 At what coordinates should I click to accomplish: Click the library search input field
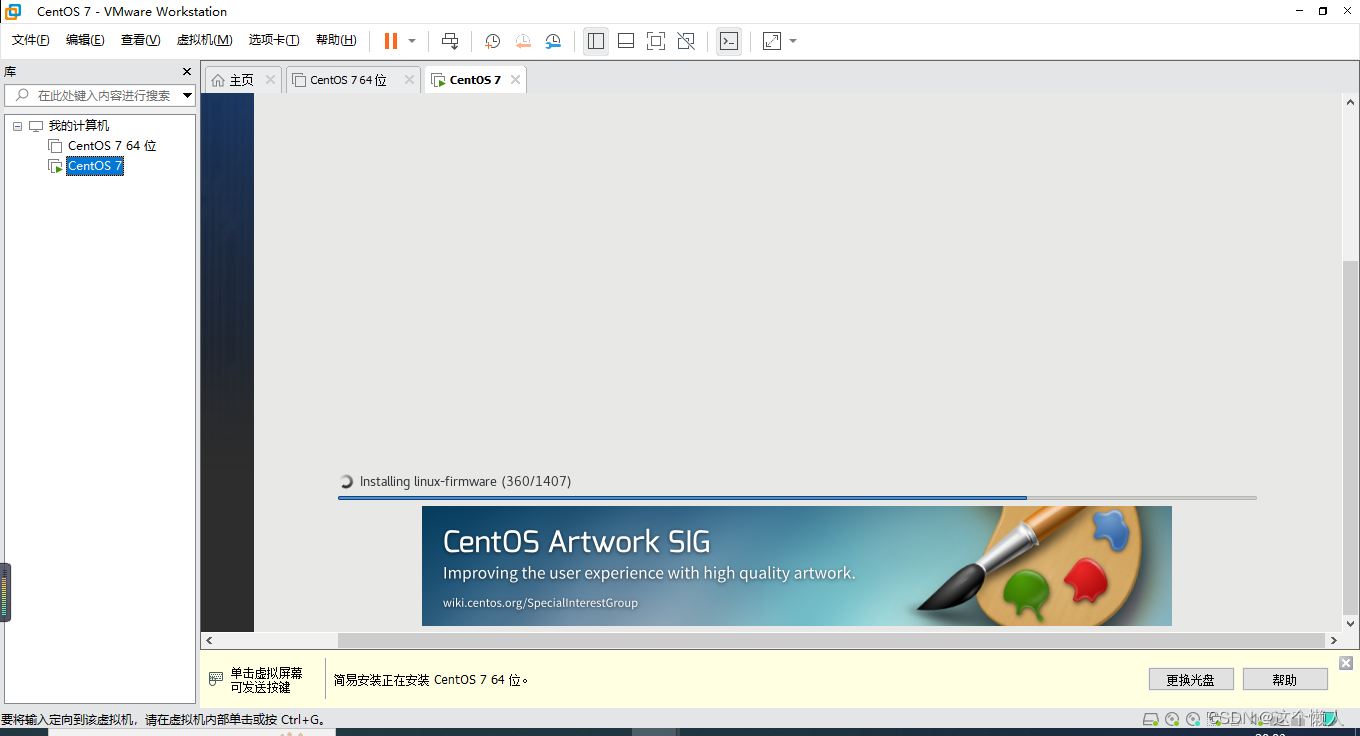coord(99,96)
